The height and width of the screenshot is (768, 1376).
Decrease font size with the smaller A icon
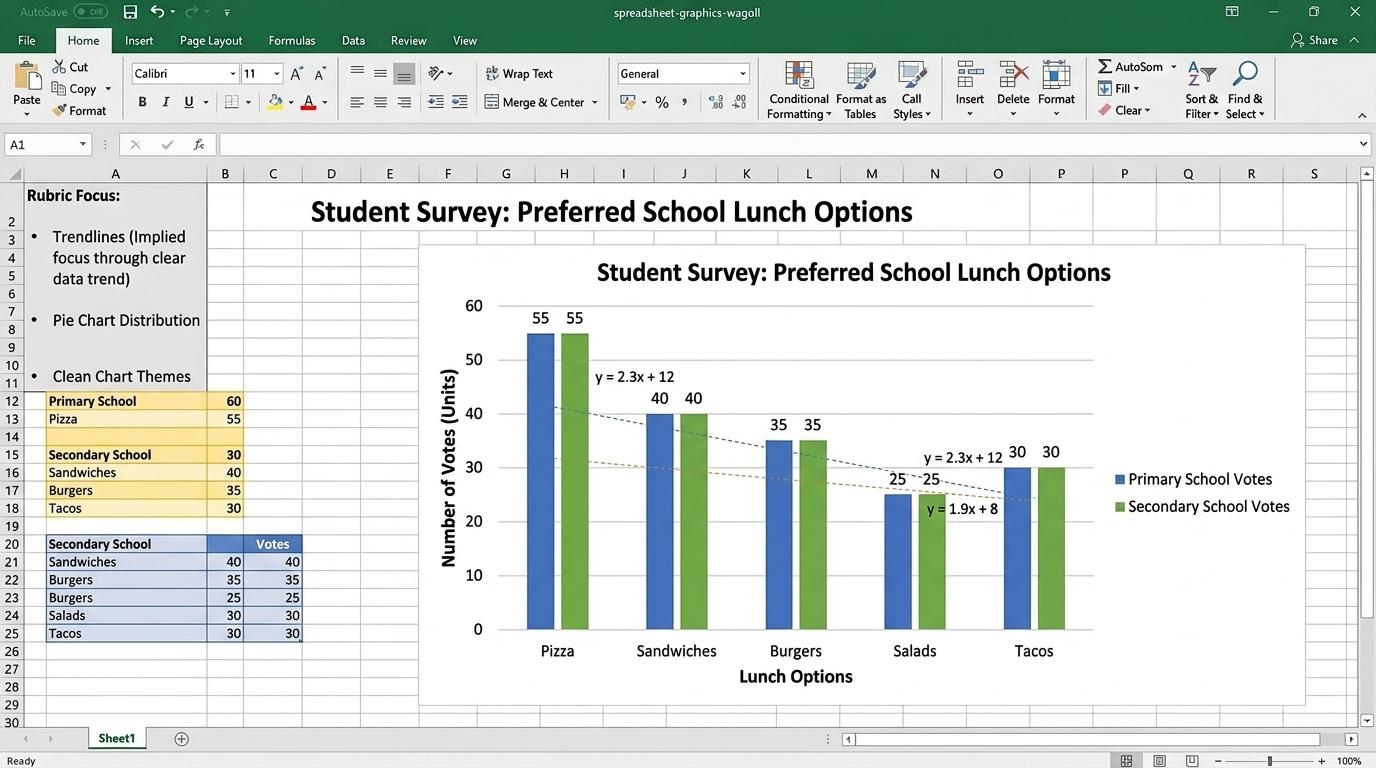[x=320, y=74]
